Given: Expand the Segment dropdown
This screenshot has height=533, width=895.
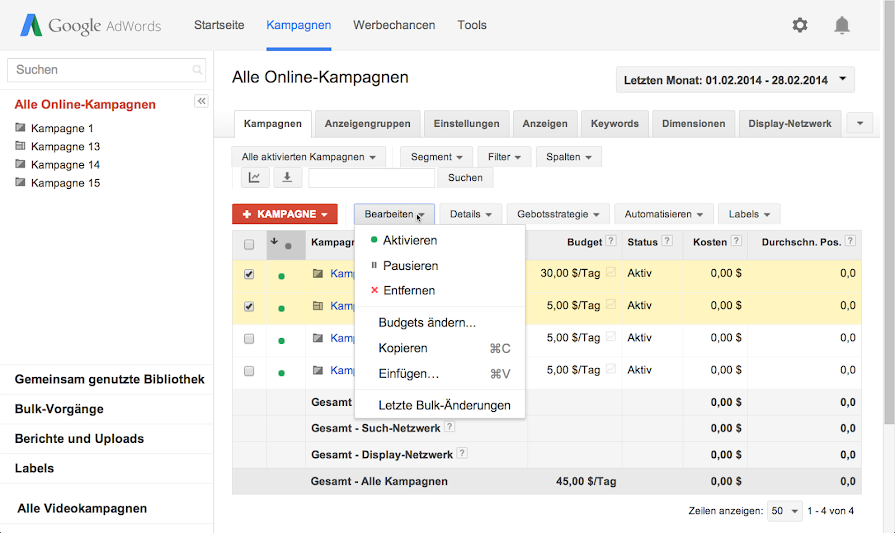Looking at the screenshot, I should click(437, 157).
